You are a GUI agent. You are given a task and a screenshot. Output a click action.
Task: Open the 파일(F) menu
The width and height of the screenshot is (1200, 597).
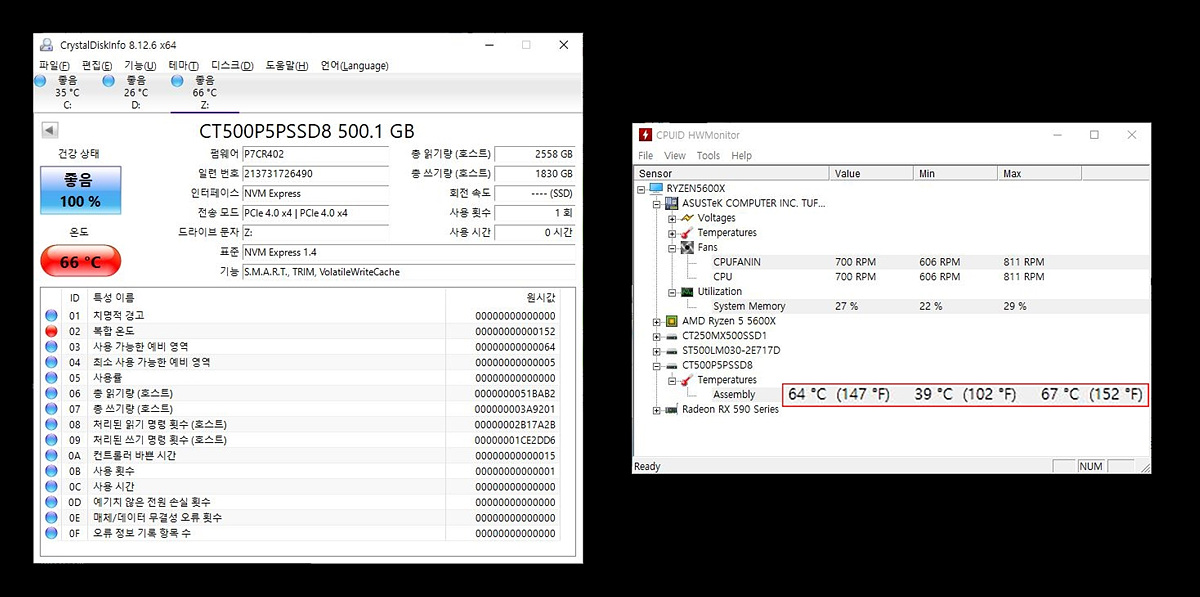[x=55, y=66]
